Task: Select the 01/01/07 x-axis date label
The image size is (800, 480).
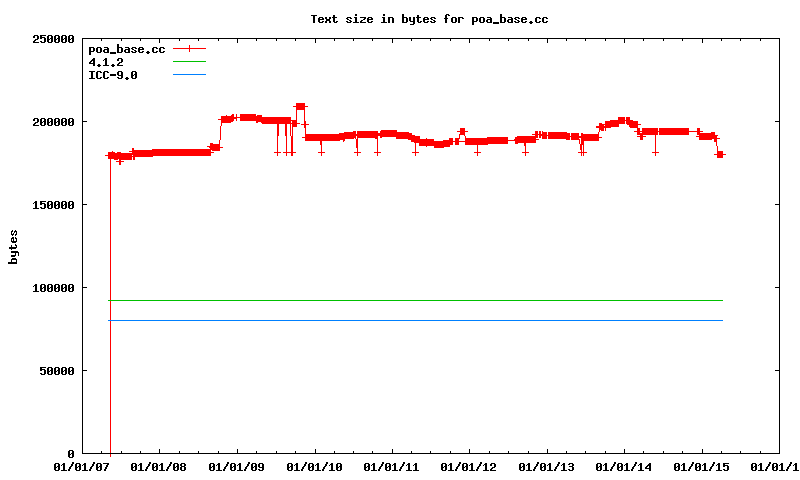Action: coord(82,466)
